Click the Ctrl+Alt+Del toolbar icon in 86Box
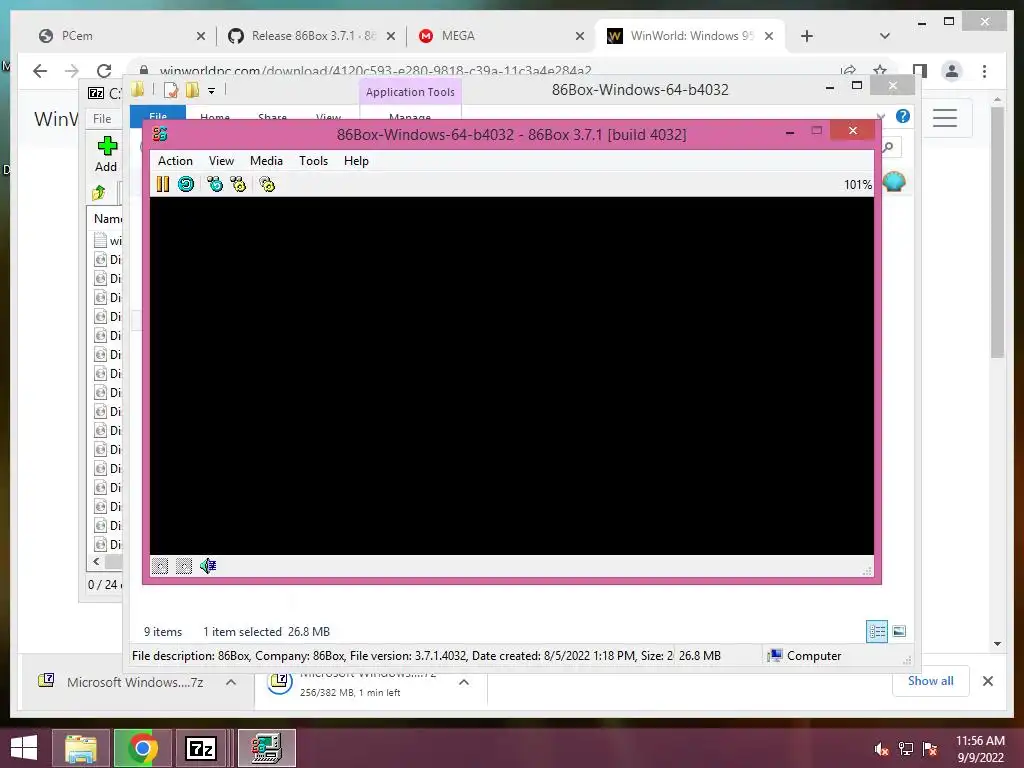The width and height of the screenshot is (1024, 768). pyautogui.click(x=215, y=184)
